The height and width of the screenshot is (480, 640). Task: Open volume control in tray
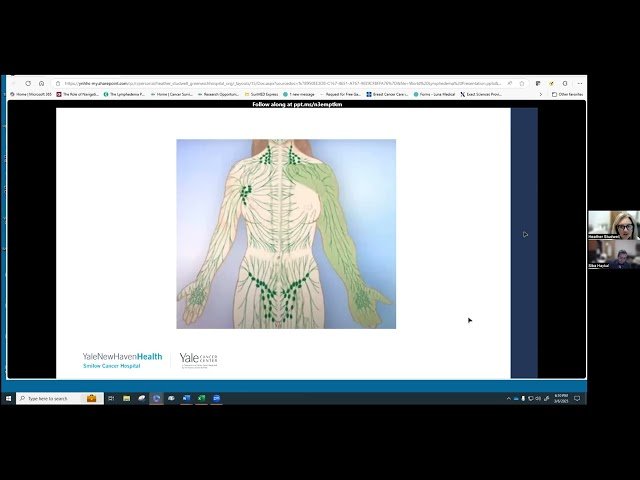click(538, 398)
